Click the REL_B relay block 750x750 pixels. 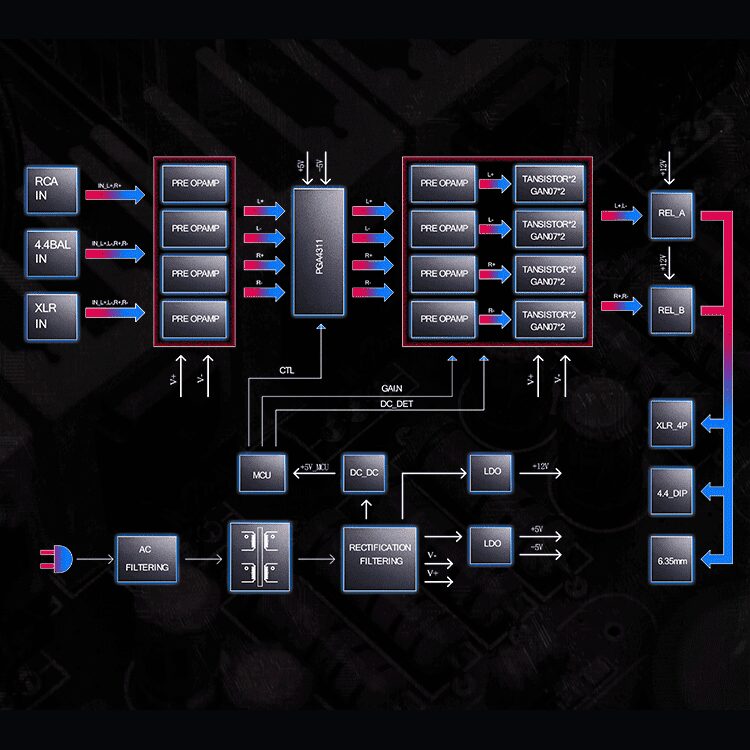coord(672,311)
